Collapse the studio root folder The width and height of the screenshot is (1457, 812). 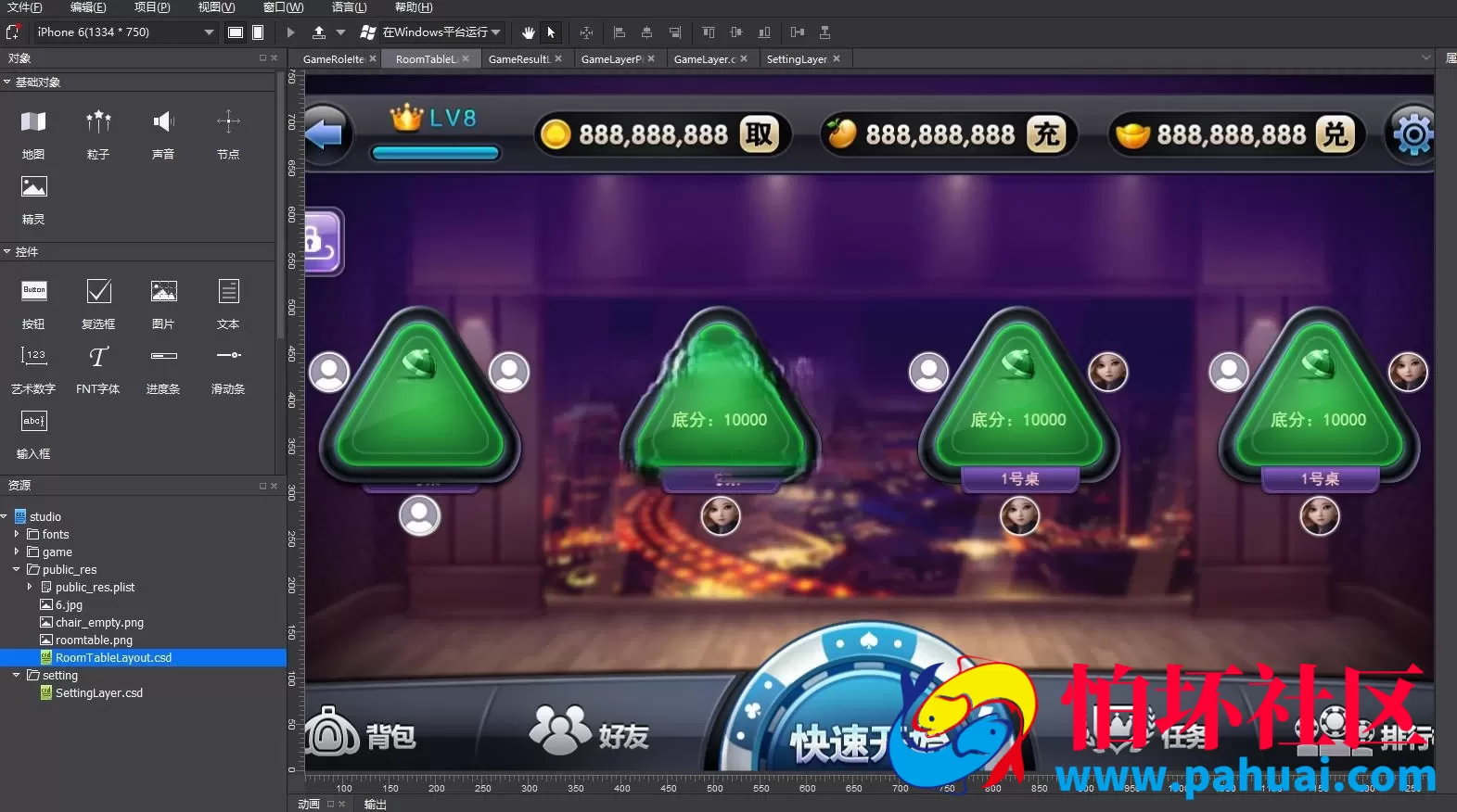5,516
